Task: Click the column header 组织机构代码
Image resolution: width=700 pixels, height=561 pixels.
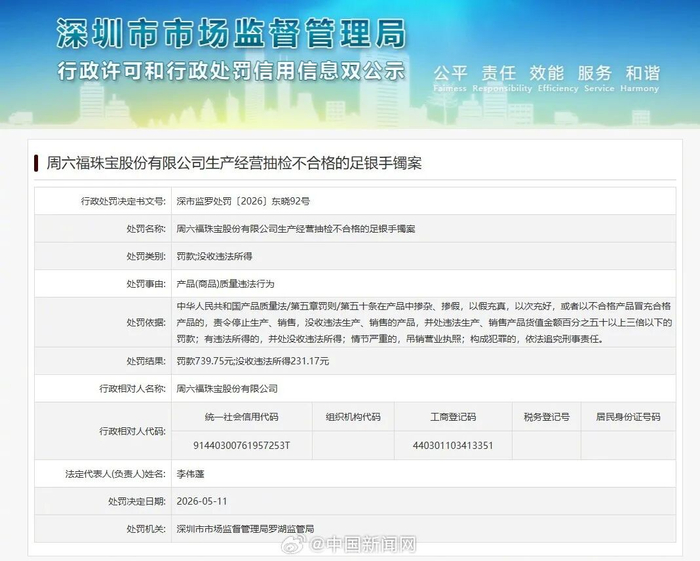Action: 353,417
